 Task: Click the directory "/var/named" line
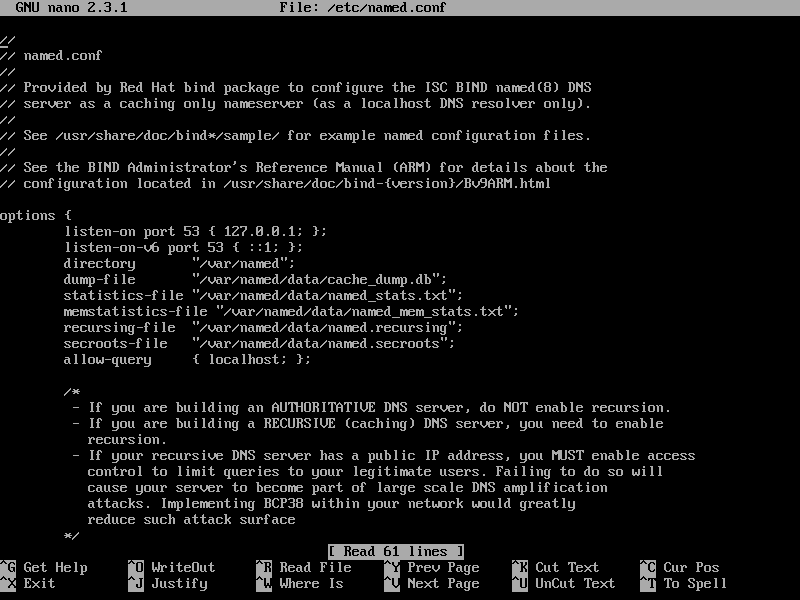(179, 264)
